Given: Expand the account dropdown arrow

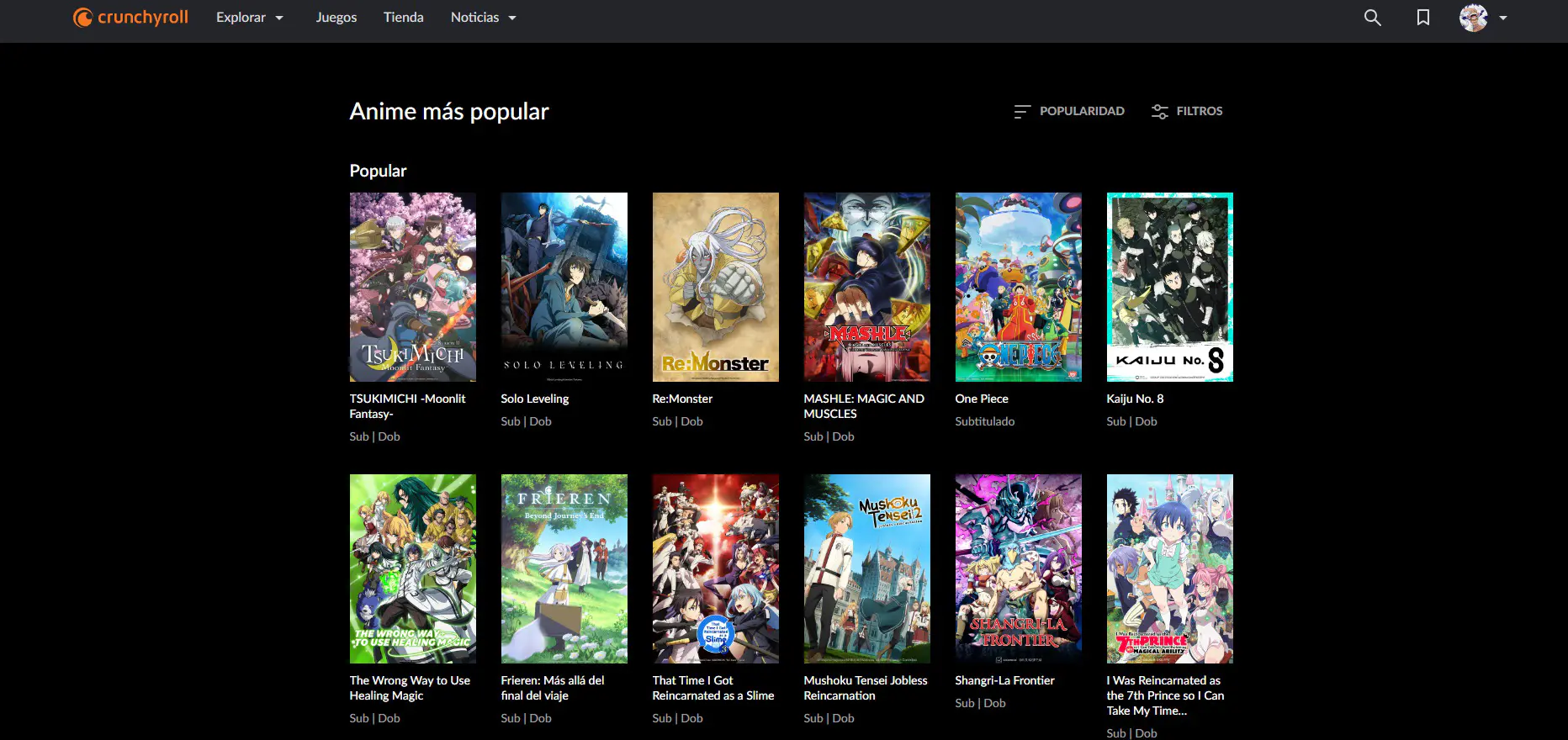Looking at the screenshot, I should [x=1502, y=18].
